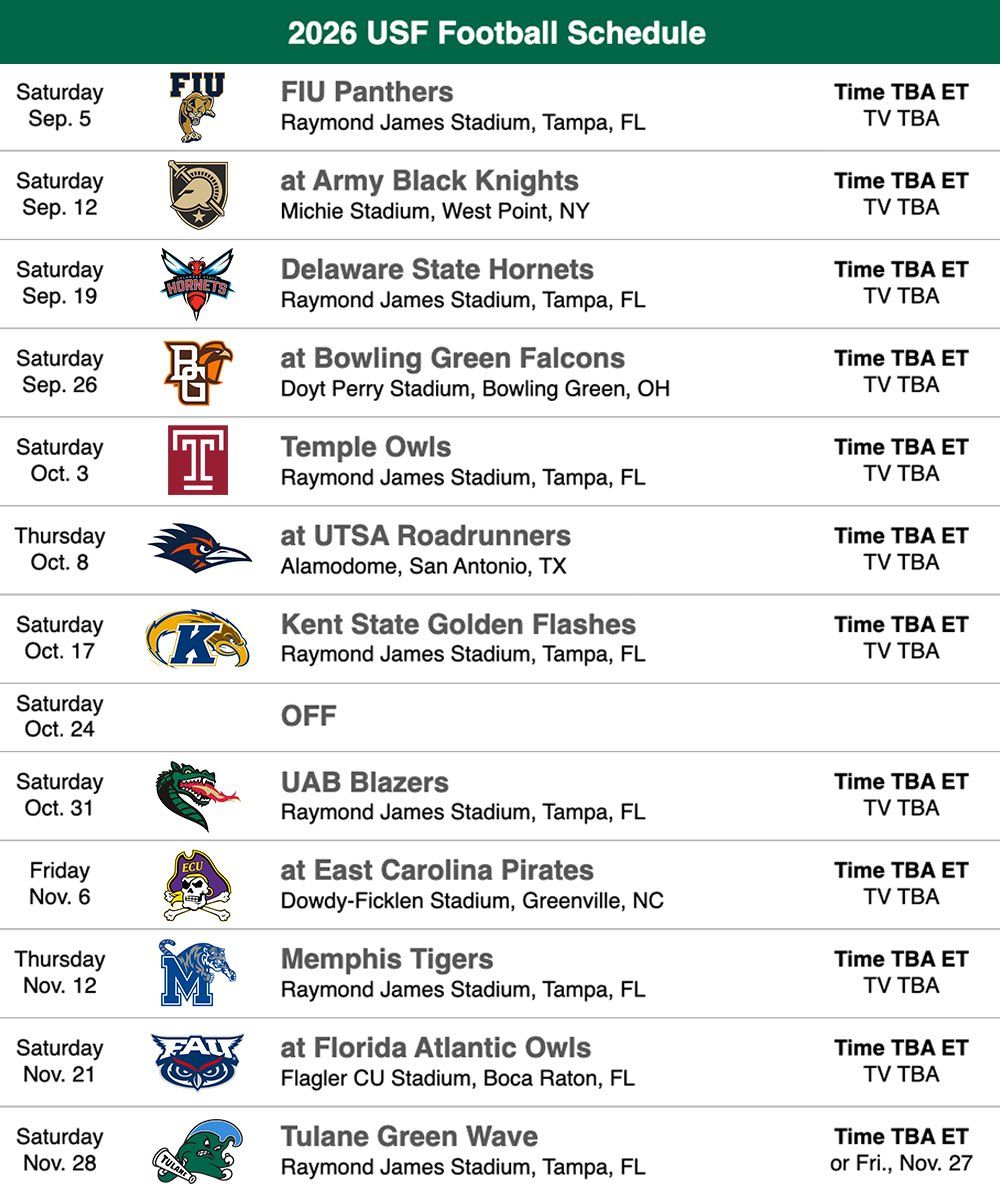Select the East Carolina Pirates logo

[197, 885]
